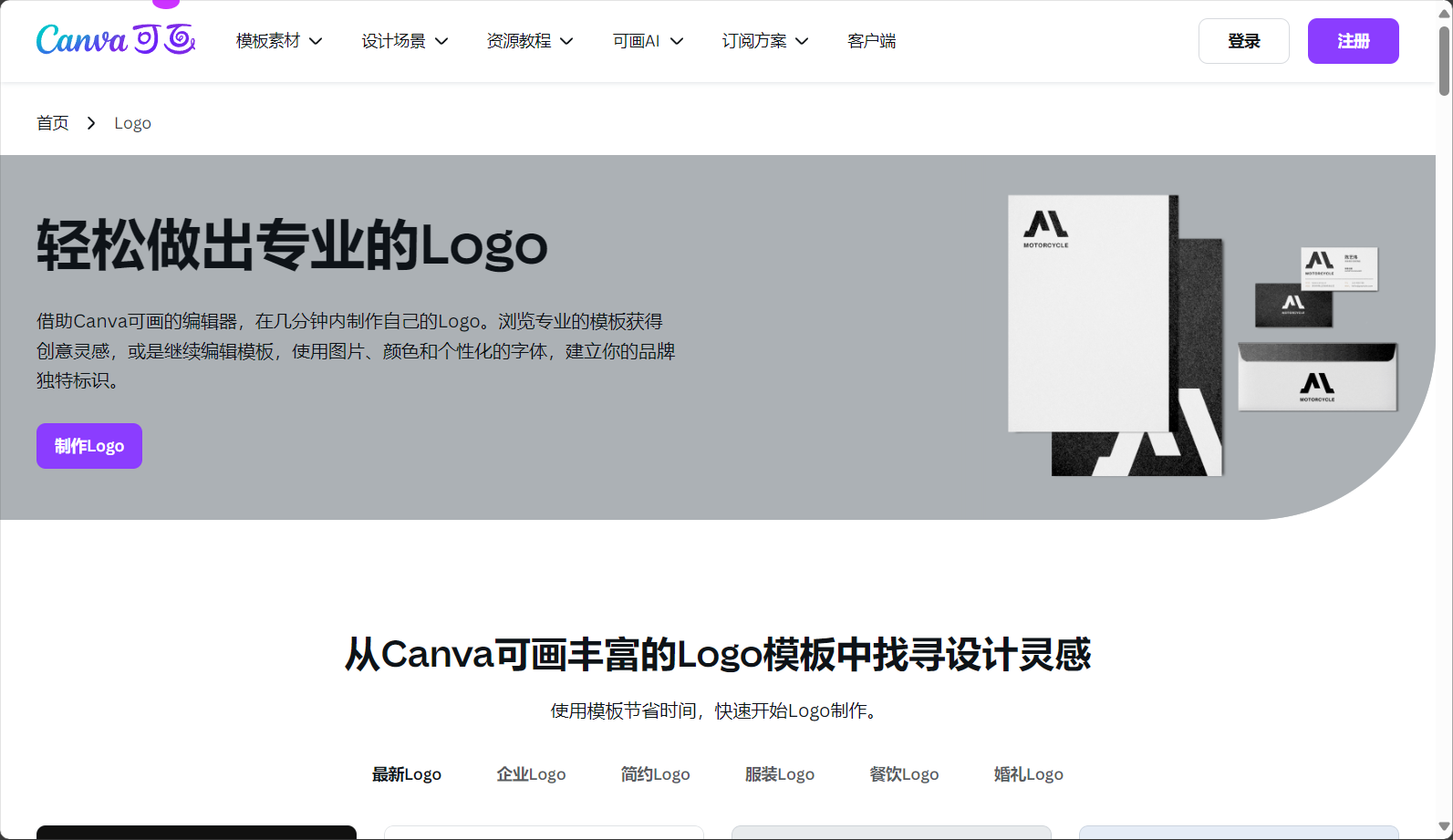Image resolution: width=1453 pixels, height=840 pixels.
Task: Select the 服装Logo tab
Action: (x=780, y=774)
